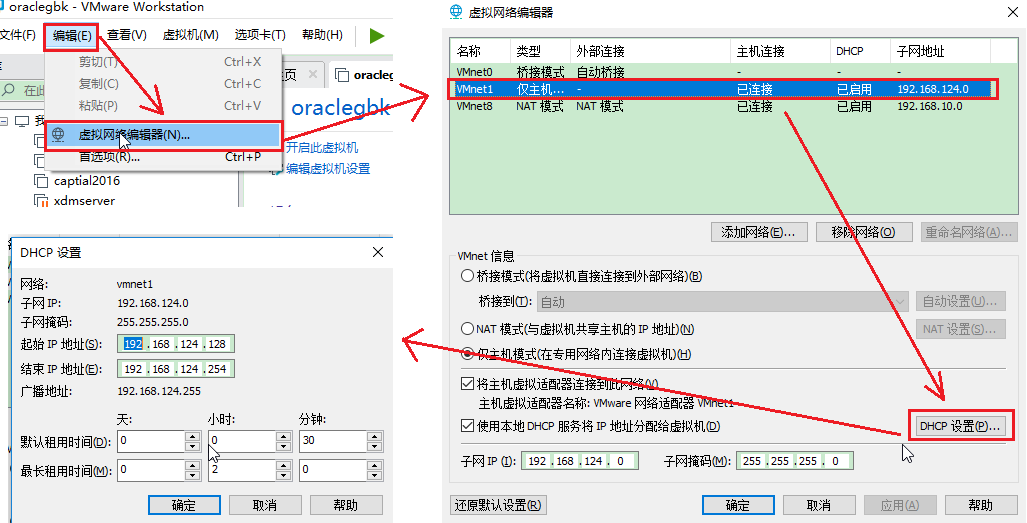Select the 复制(C) entry in the Edit menu
Screen dimensions: 1027x523
[164, 84]
